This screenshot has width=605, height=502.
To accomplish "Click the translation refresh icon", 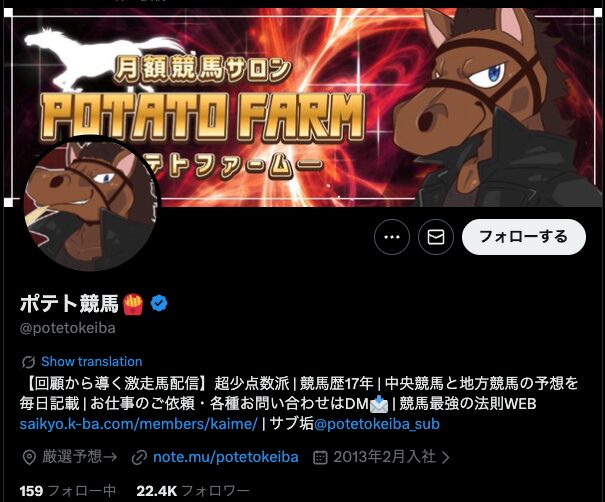I will pos(29,362).
